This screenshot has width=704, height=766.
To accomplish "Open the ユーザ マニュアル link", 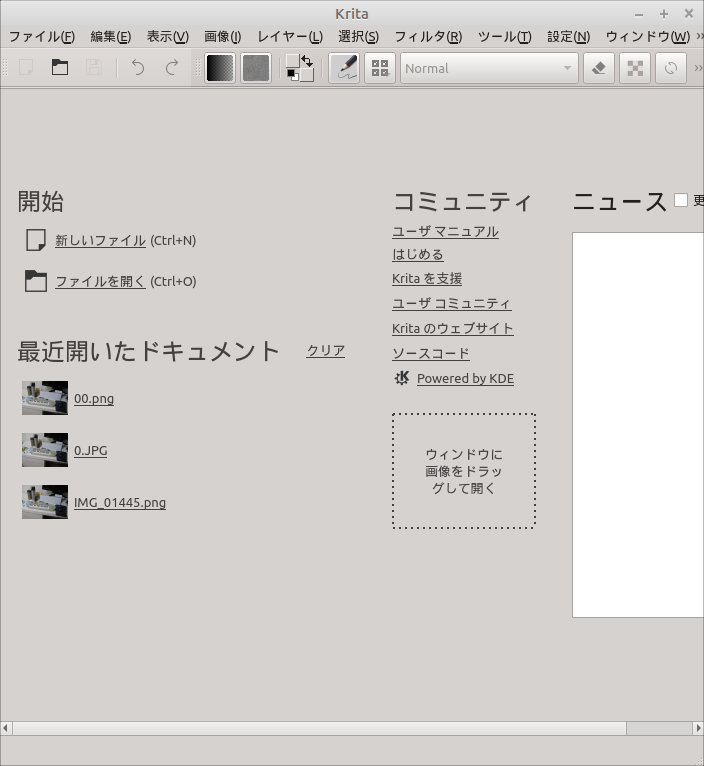I will (x=445, y=232).
